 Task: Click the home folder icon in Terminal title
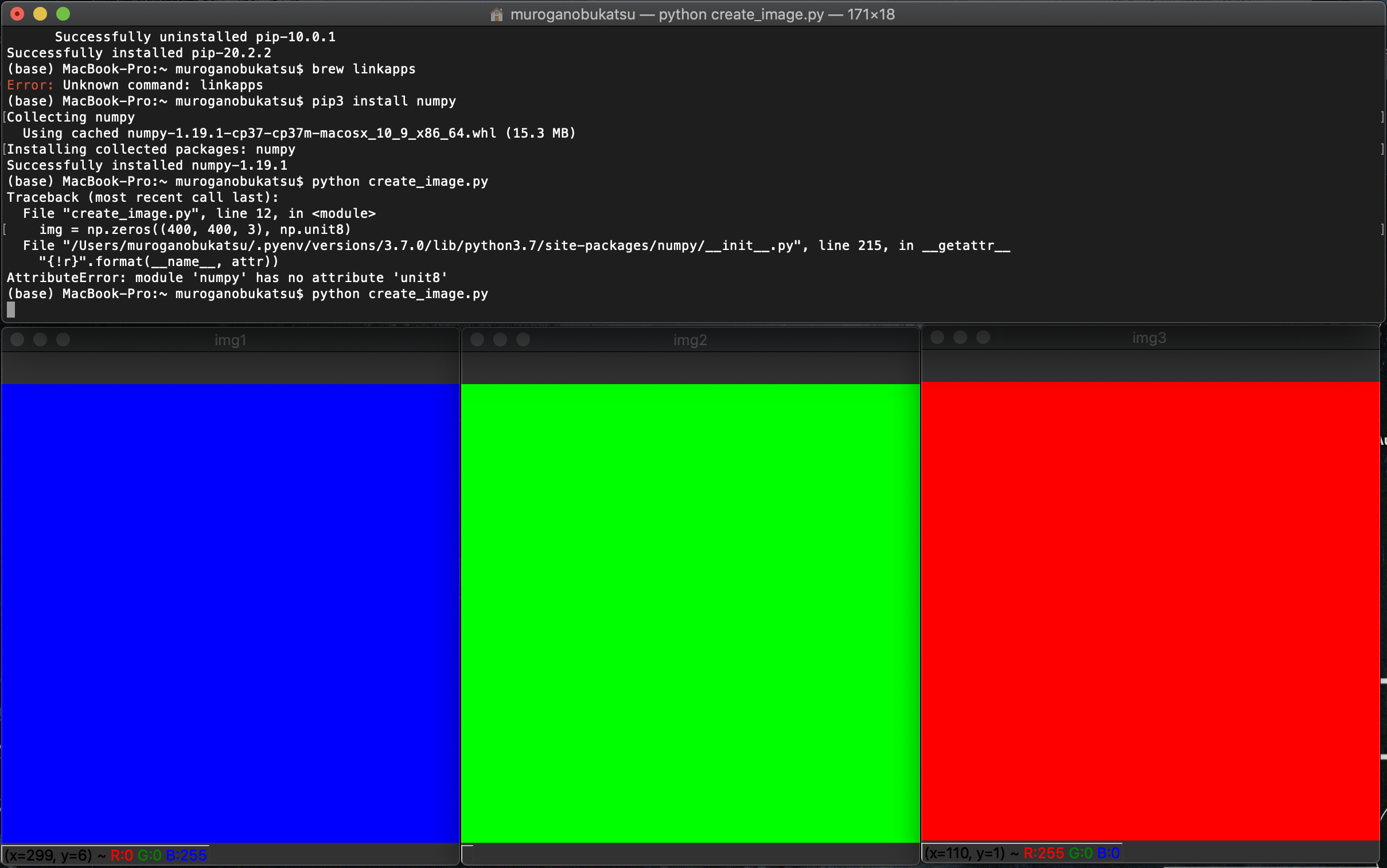(497, 14)
